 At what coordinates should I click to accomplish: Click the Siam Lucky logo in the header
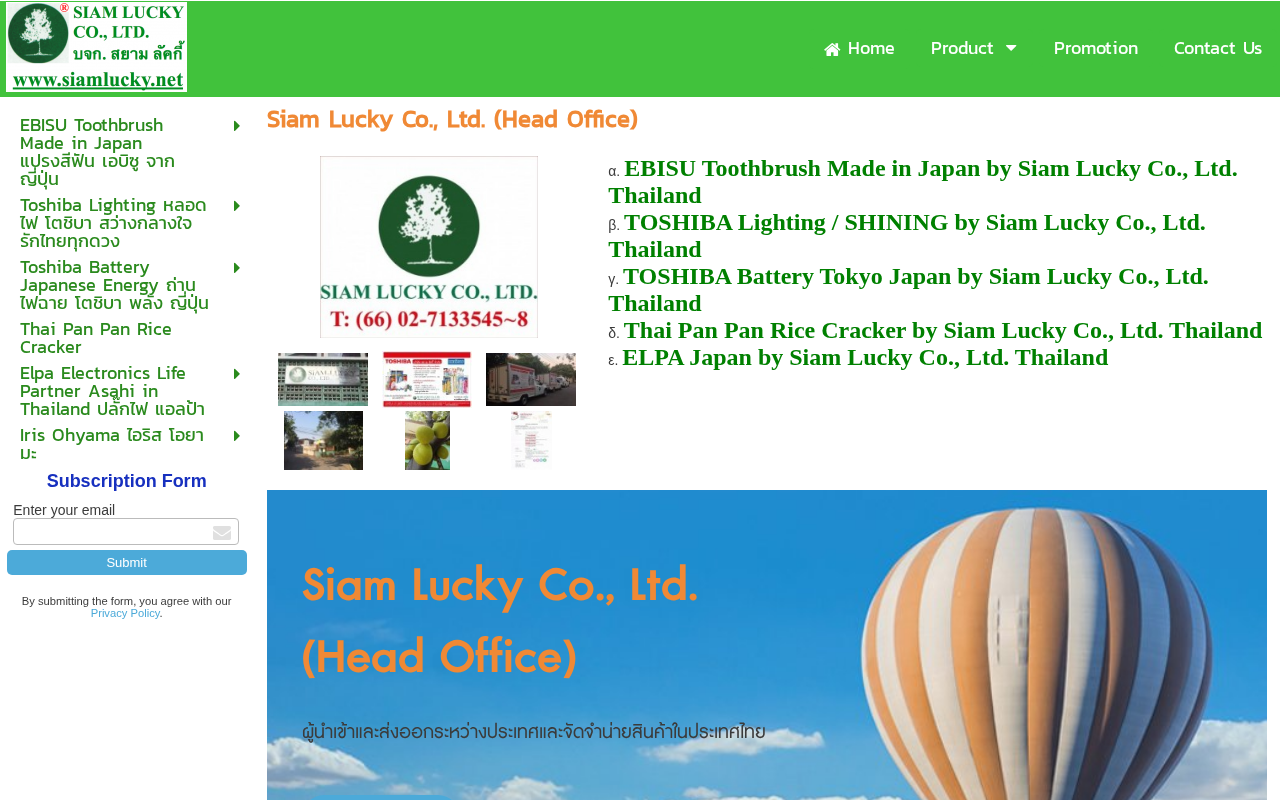point(96,47)
